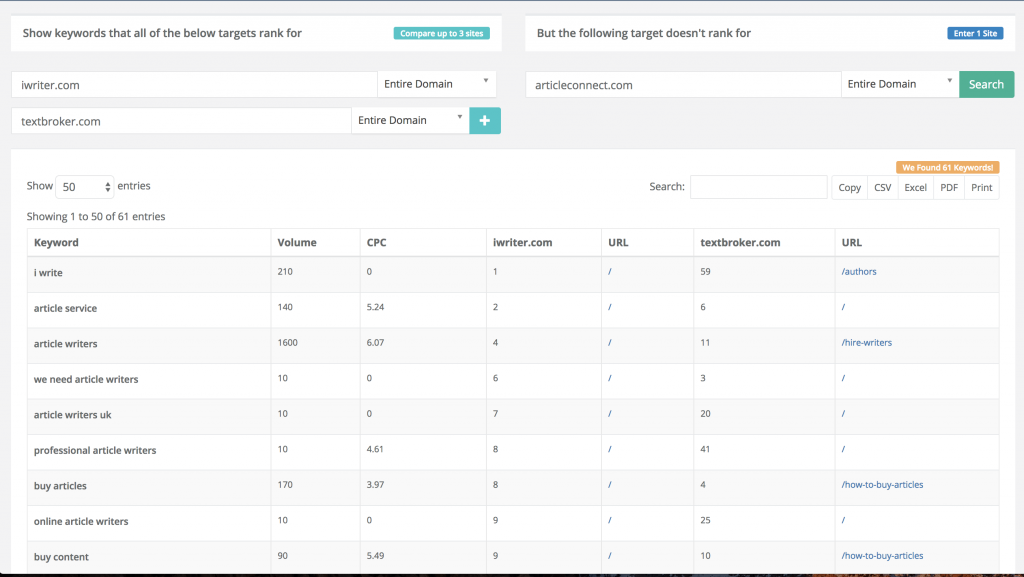Screen dimensions: 1024x577
Task: Select the keyword 'buy content'
Action: click(61, 557)
